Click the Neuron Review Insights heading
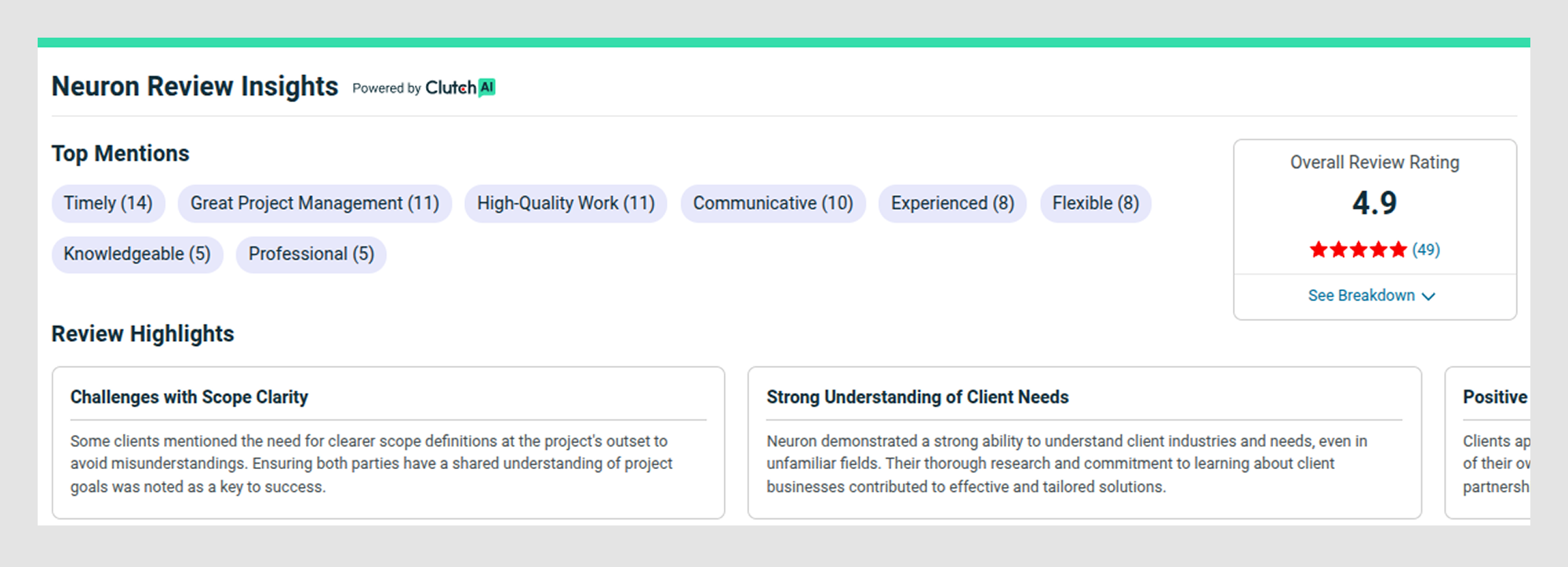This screenshot has height=567, width=1568. tap(195, 86)
